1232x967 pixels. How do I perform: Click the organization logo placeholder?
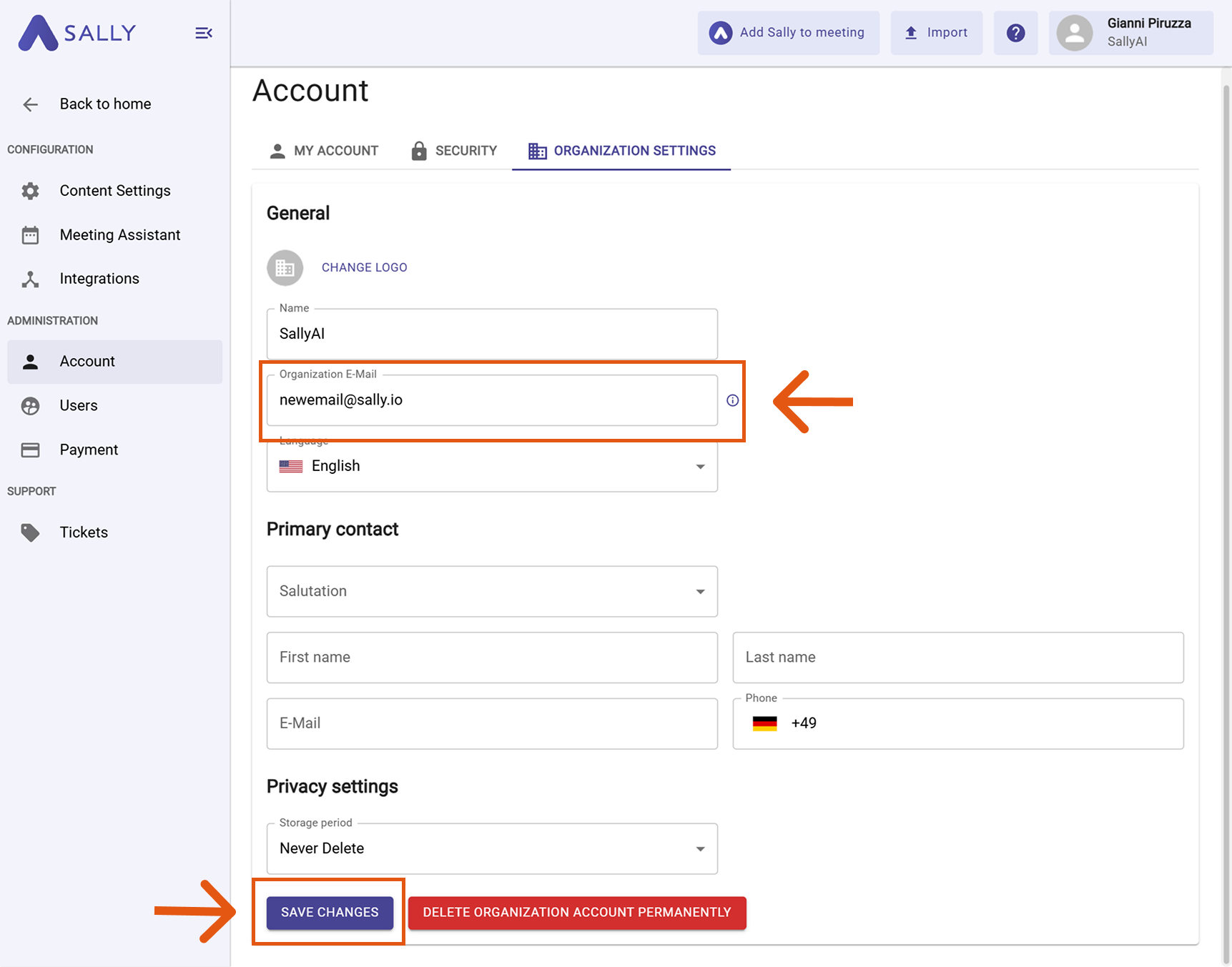click(x=285, y=267)
